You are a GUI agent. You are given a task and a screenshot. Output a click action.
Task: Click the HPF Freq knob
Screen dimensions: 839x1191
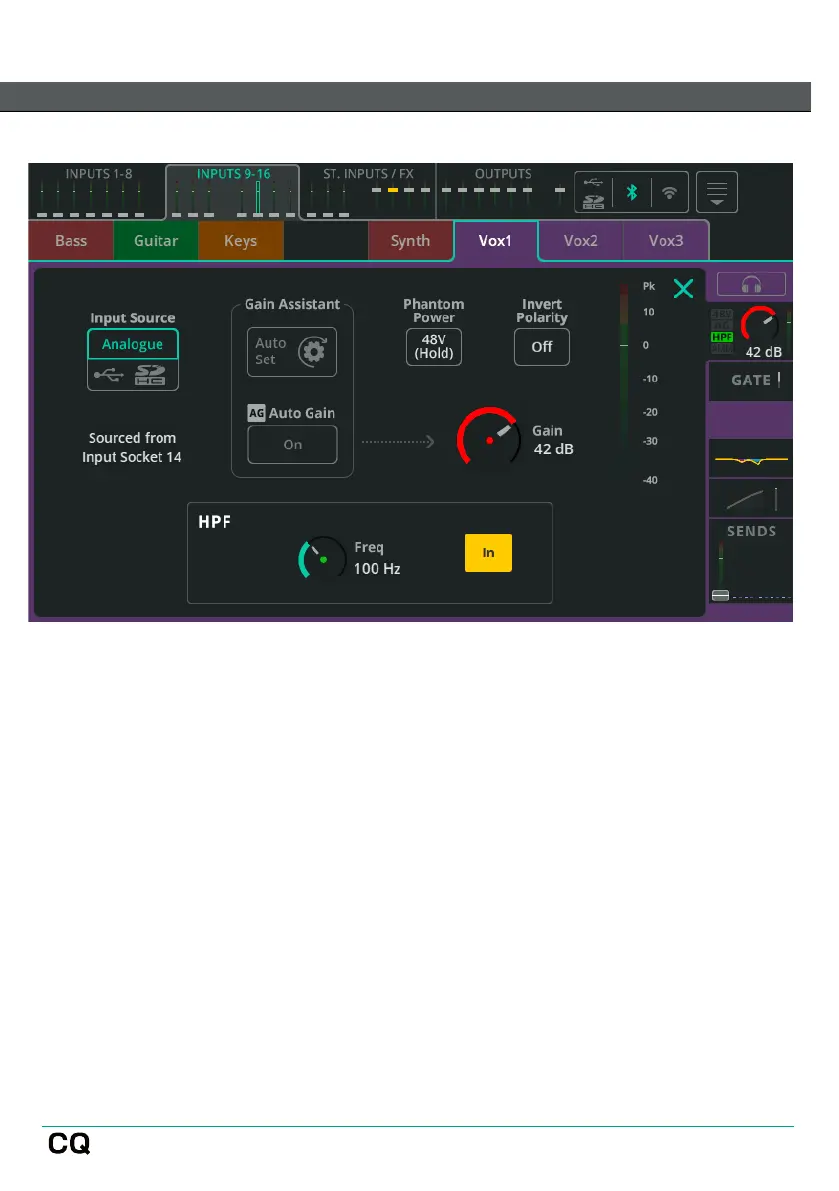coord(323,559)
